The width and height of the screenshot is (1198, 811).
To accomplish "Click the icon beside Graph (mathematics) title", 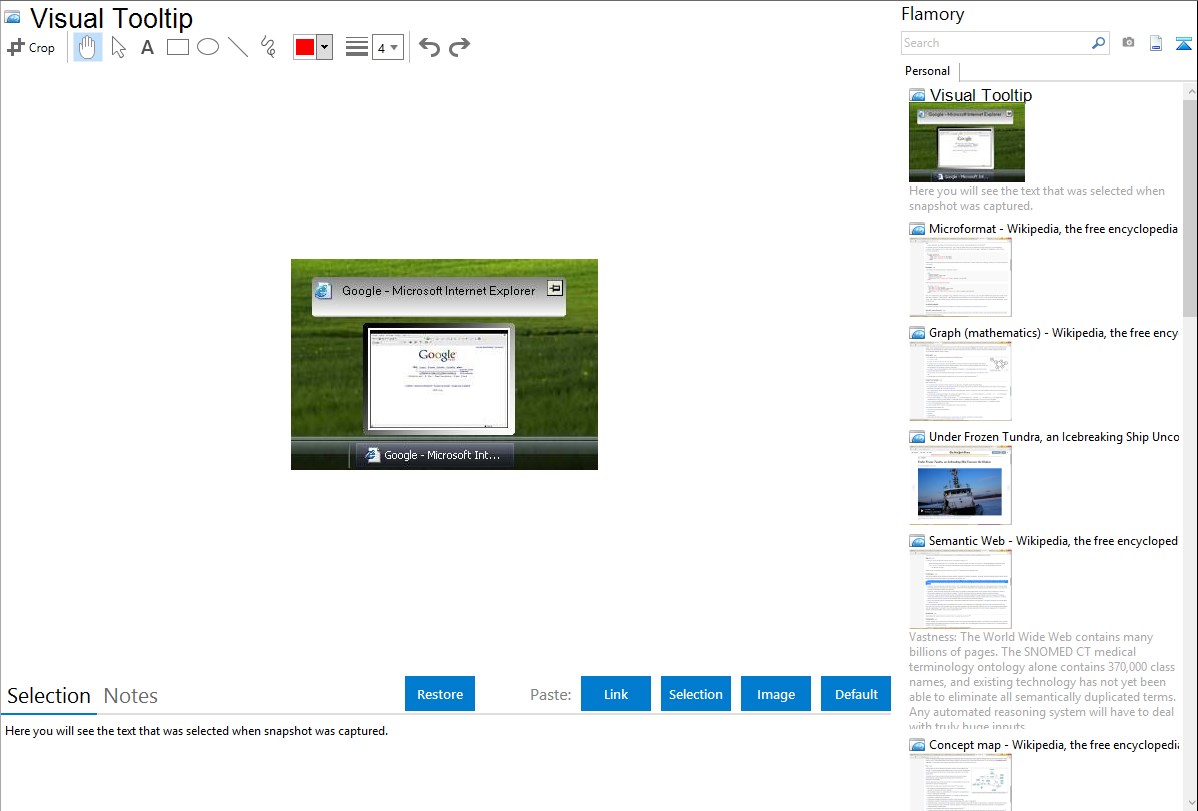I will tap(918, 333).
